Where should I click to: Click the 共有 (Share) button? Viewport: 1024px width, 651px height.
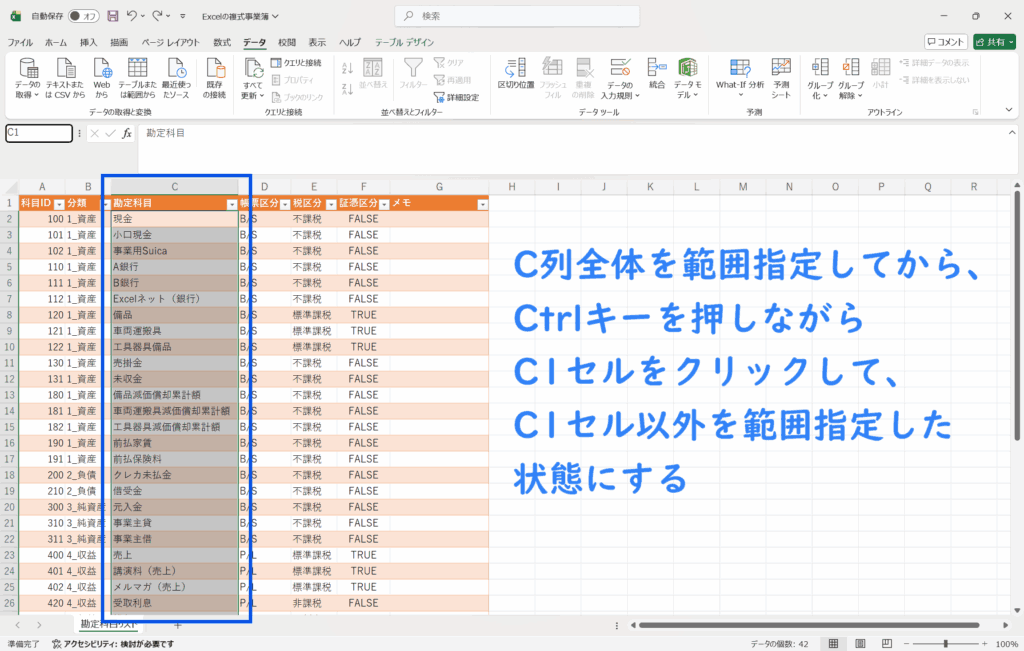coord(995,42)
